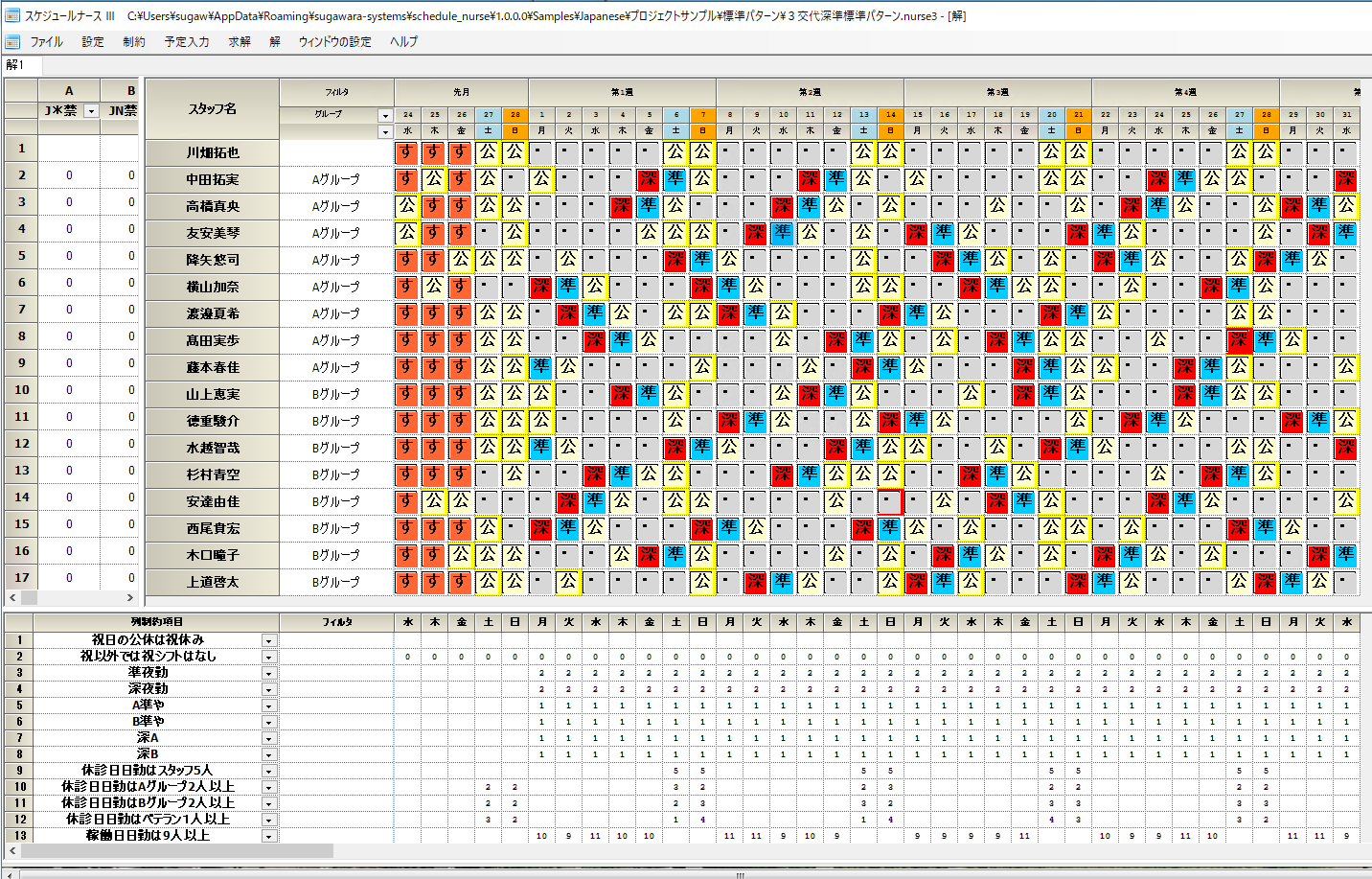Select 高橋真央's 深 shift on day 4
The width and height of the screenshot is (1372, 879).
(x=622, y=206)
